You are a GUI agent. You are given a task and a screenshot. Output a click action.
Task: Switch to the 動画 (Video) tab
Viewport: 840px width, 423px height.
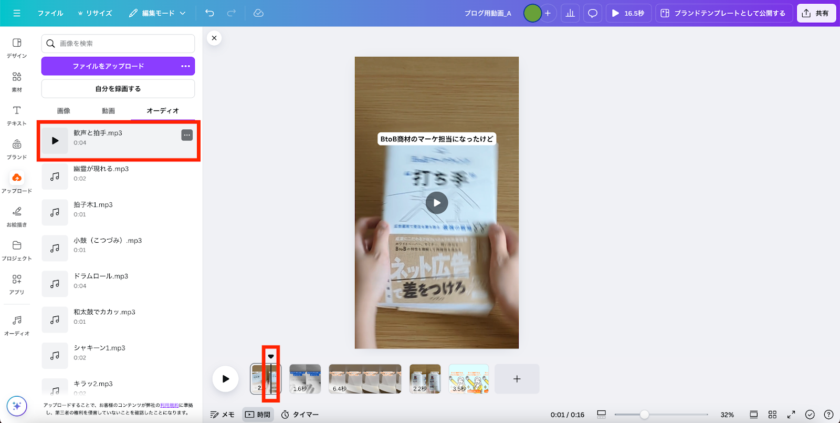(108, 110)
